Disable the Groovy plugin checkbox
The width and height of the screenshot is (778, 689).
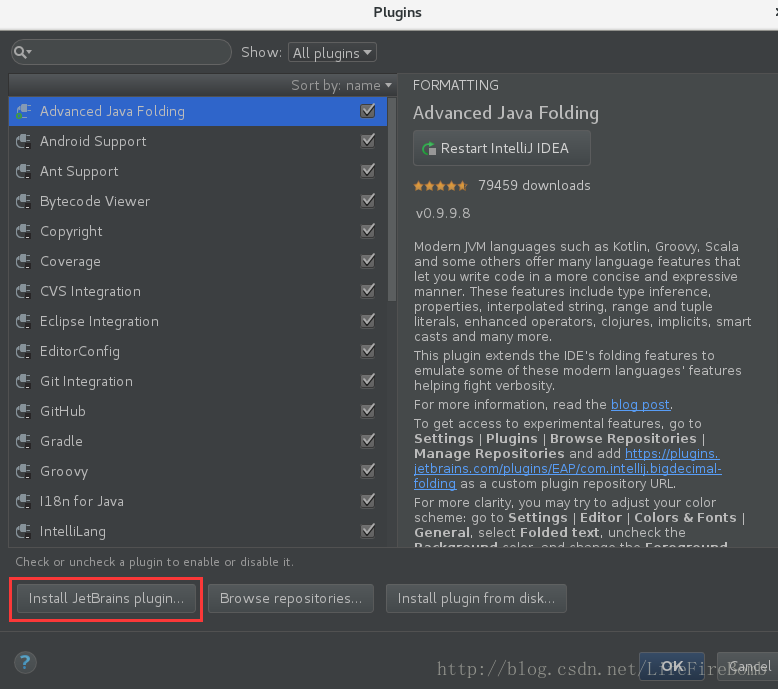click(368, 471)
